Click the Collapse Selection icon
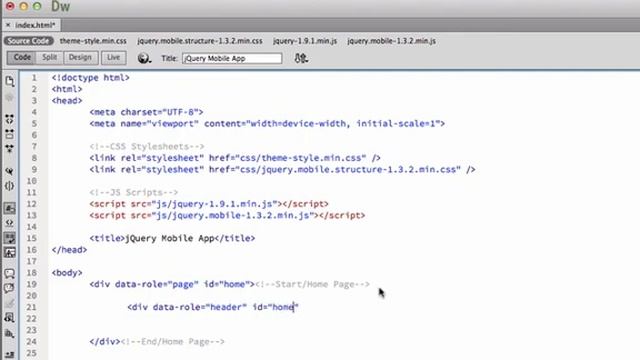This screenshot has height=360, width=640. point(9,134)
